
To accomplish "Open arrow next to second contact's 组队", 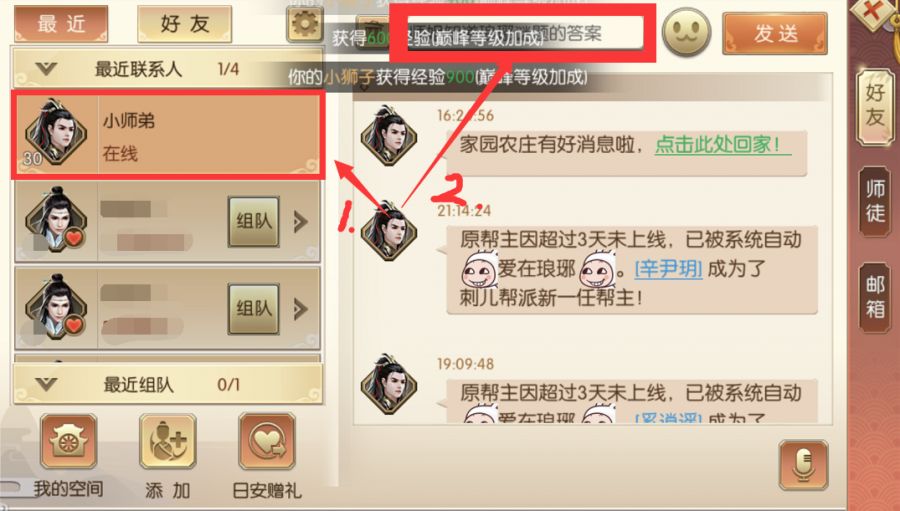I will click(x=301, y=222).
